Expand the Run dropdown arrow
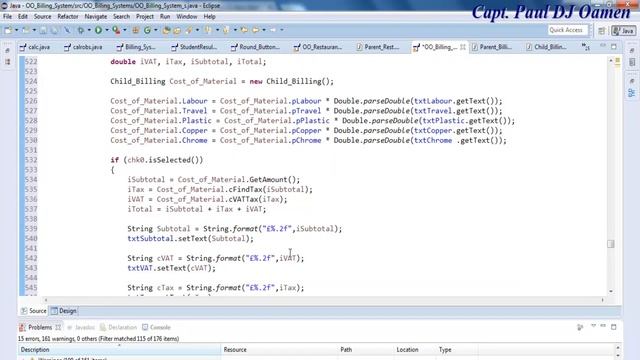Viewport: 640px width, 360px height. (107, 30)
